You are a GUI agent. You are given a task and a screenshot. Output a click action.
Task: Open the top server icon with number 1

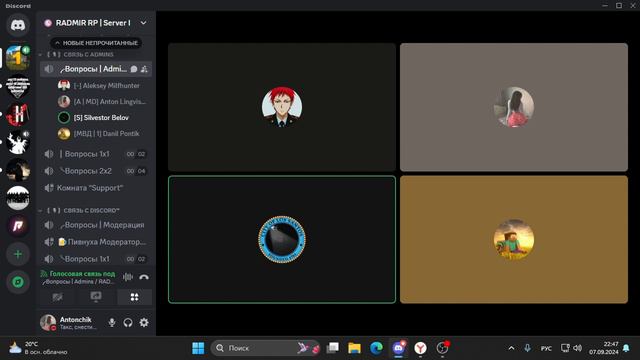[18, 58]
